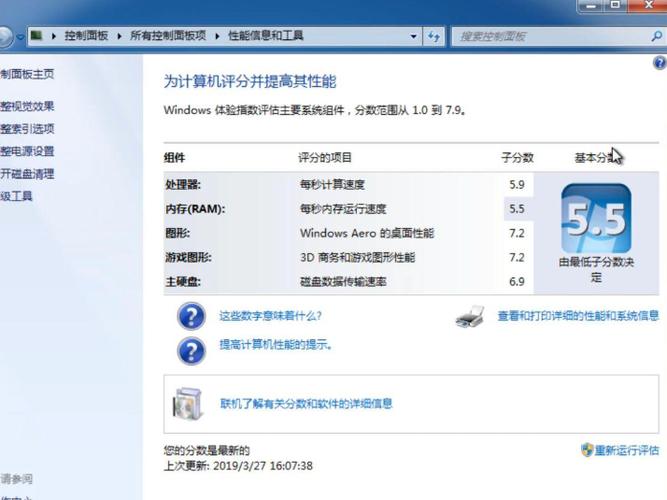Open the navigation history dropdown arrow
667x500 pixels.
(20, 37)
